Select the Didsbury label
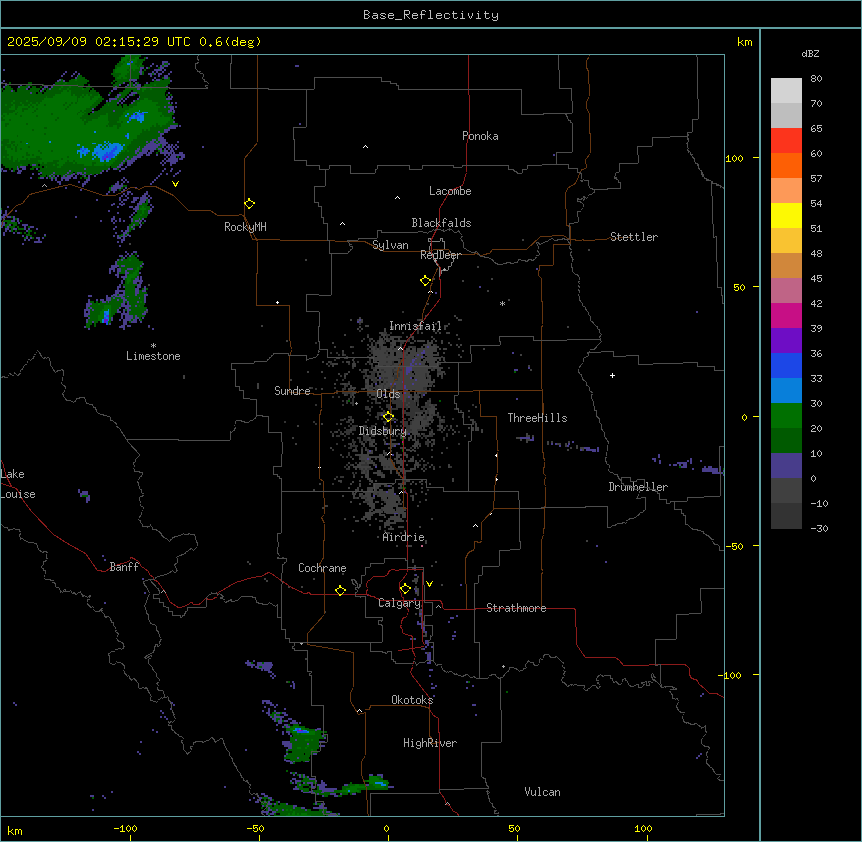This screenshot has height=842, width=862. [x=383, y=431]
